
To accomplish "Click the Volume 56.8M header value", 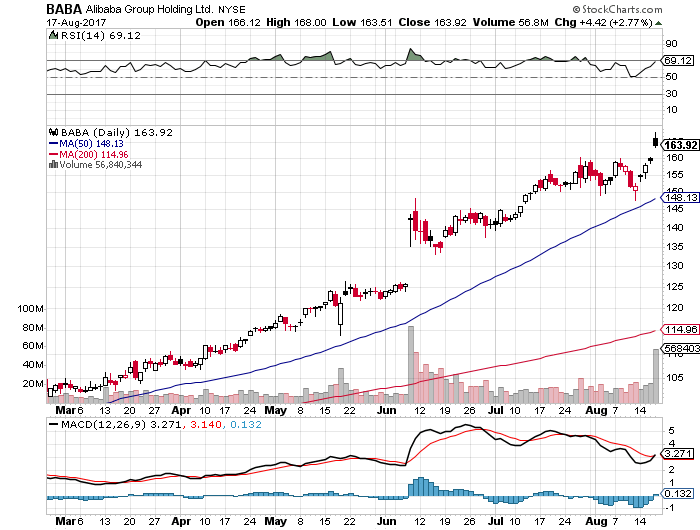I will (x=511, y=22).
